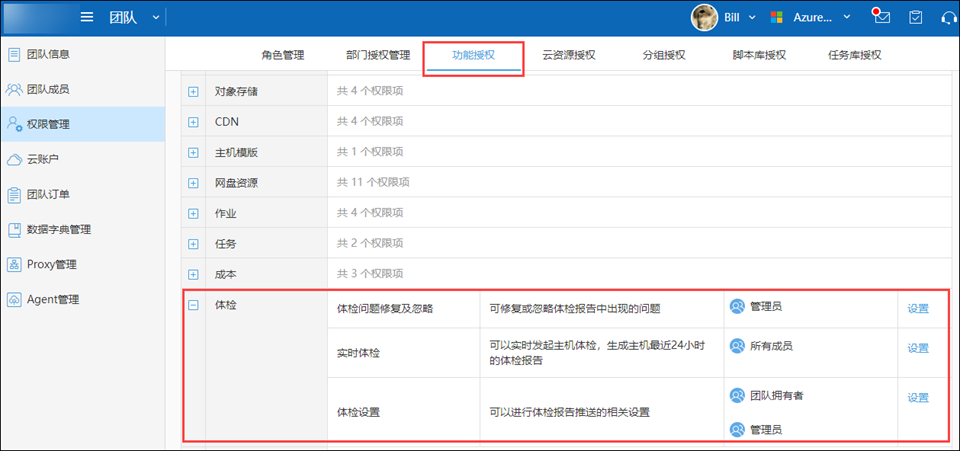Expand the 网盘资源 row

pos(193,183)
